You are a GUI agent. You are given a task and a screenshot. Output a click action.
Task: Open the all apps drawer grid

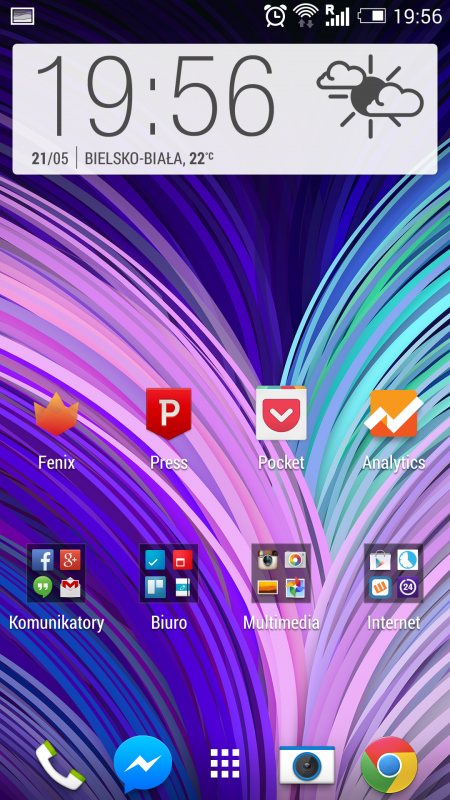(225, 764)
